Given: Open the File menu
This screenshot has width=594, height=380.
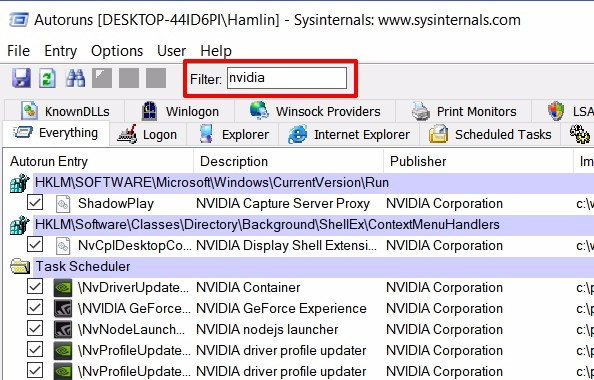Looking at the screenshot, I should (x=18, y=51).
